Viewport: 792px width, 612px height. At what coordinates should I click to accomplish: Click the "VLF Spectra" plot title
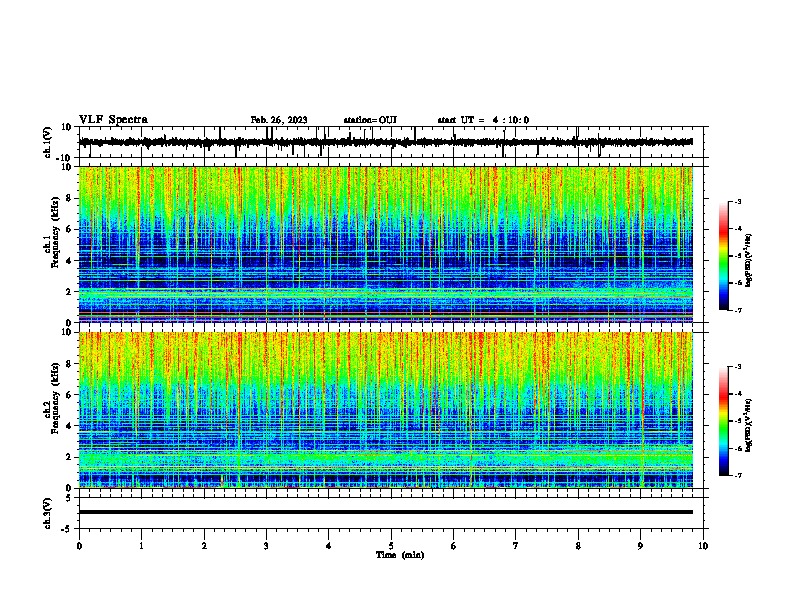113,120
